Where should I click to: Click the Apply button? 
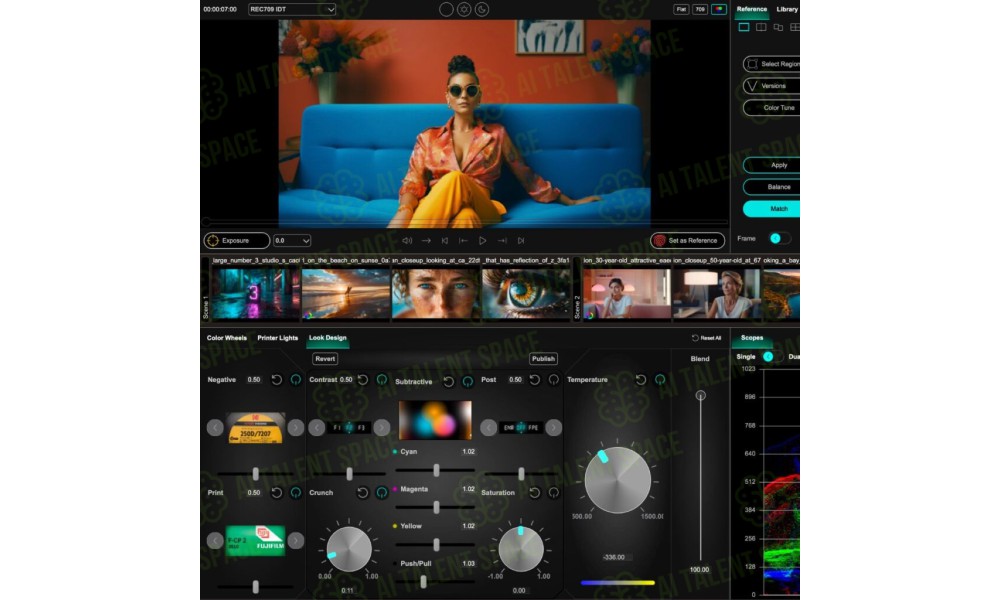pyautogui.click(x=772, y=165)
